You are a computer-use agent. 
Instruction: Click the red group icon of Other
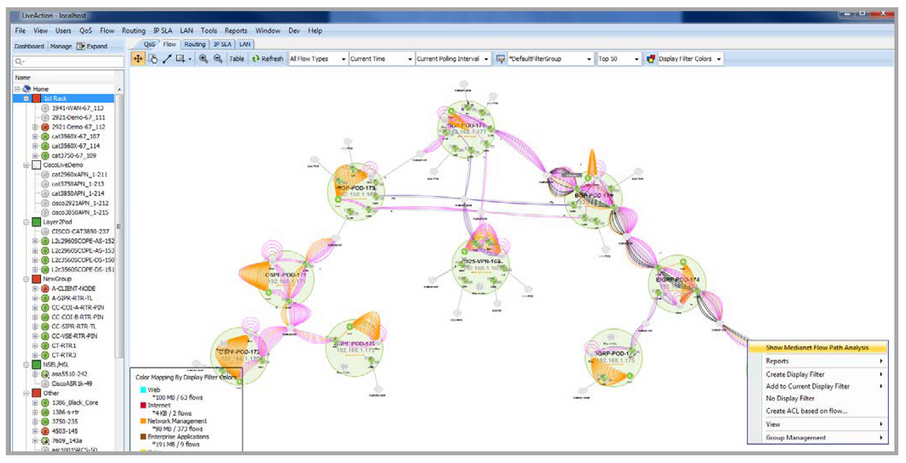(36, 393)
